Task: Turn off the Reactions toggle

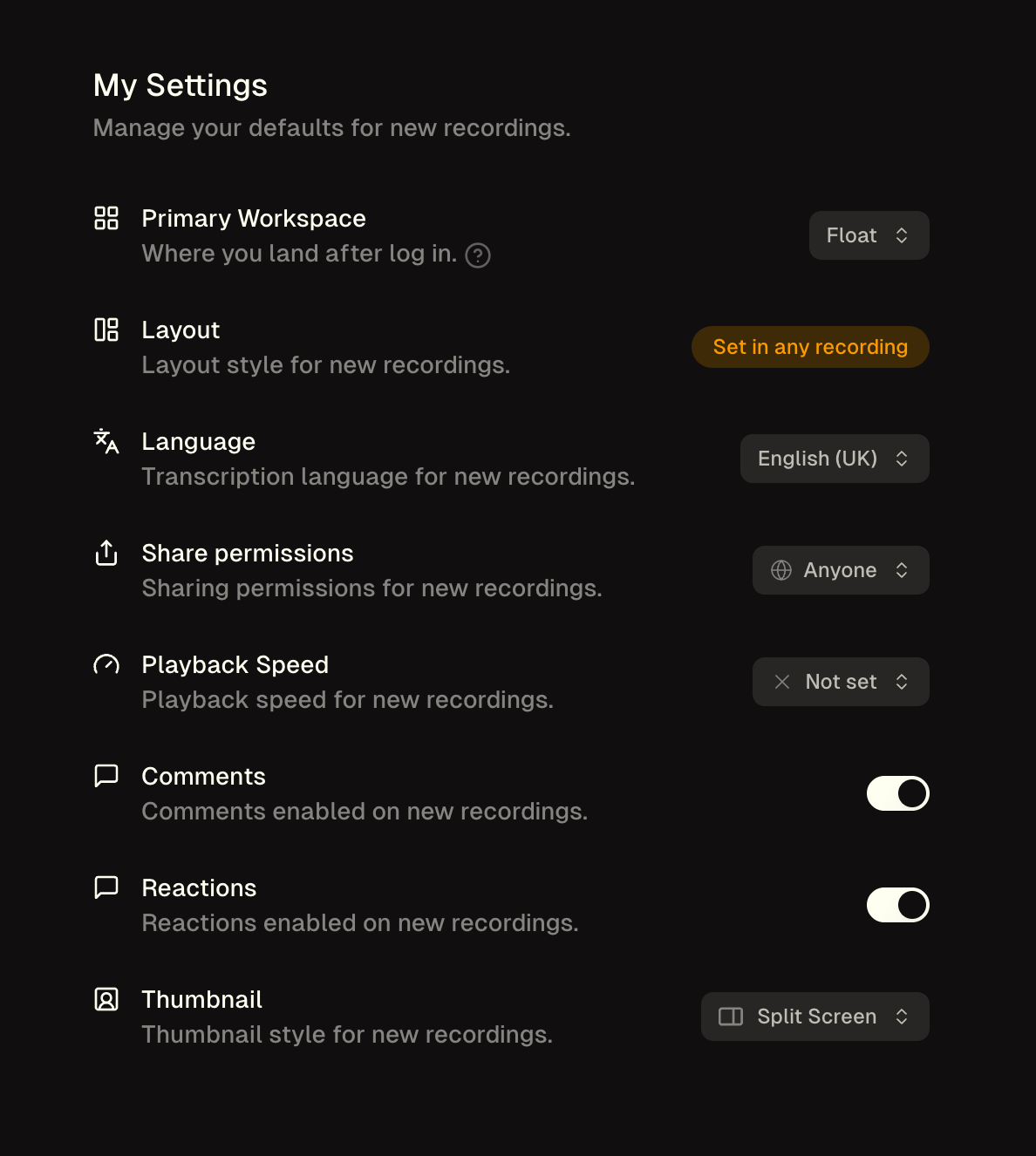Action: (898, 905)
